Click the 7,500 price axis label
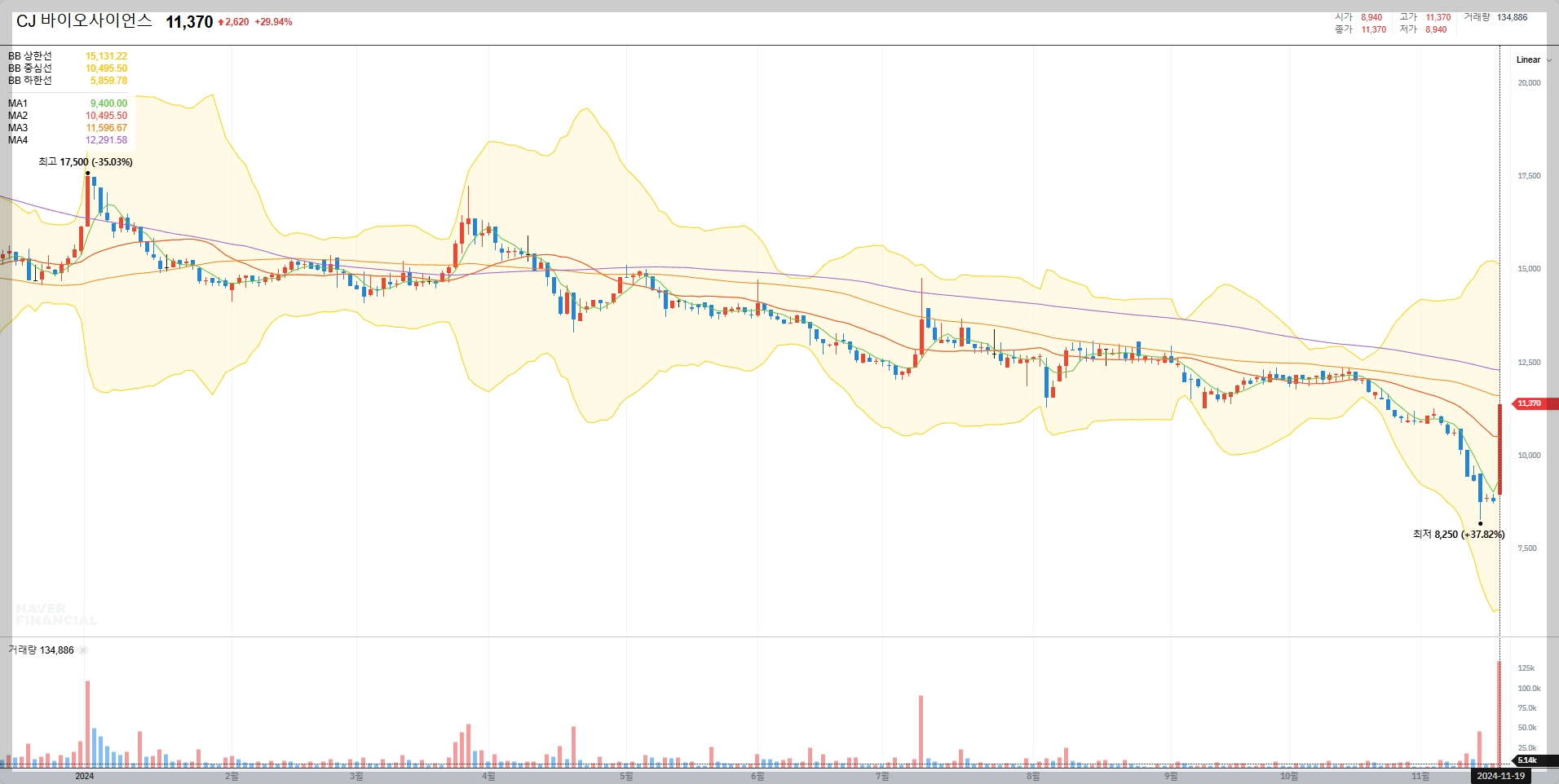This screenshot has height=784, width=1559. click(x=1527, y=548)
